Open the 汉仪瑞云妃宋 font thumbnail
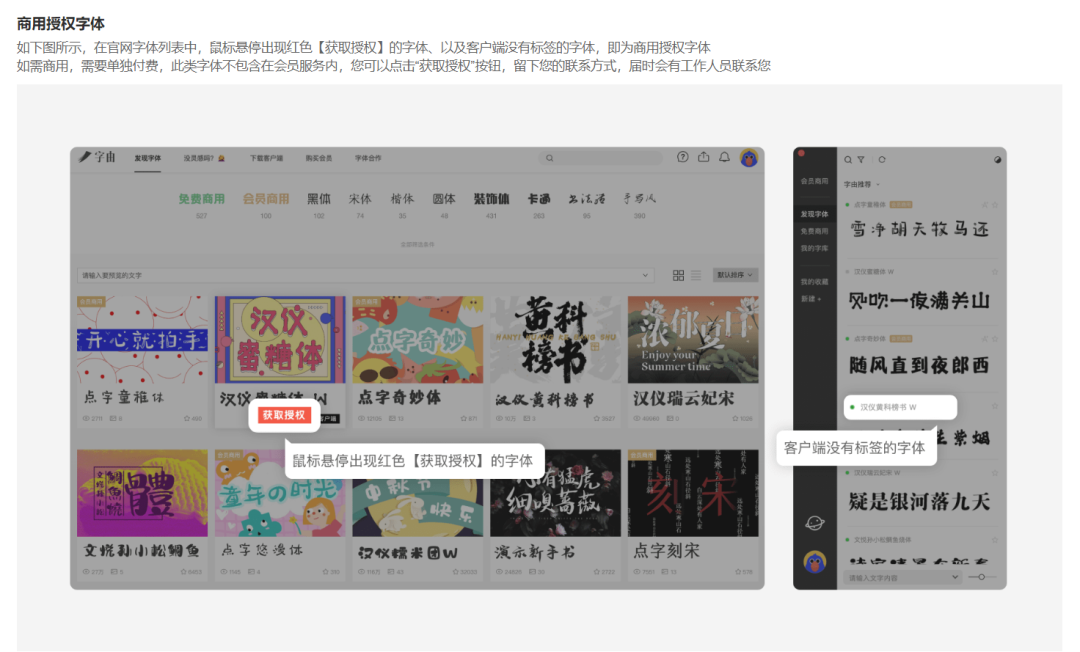The height and width of the screenshot is (652, 1080). point(692,339)
